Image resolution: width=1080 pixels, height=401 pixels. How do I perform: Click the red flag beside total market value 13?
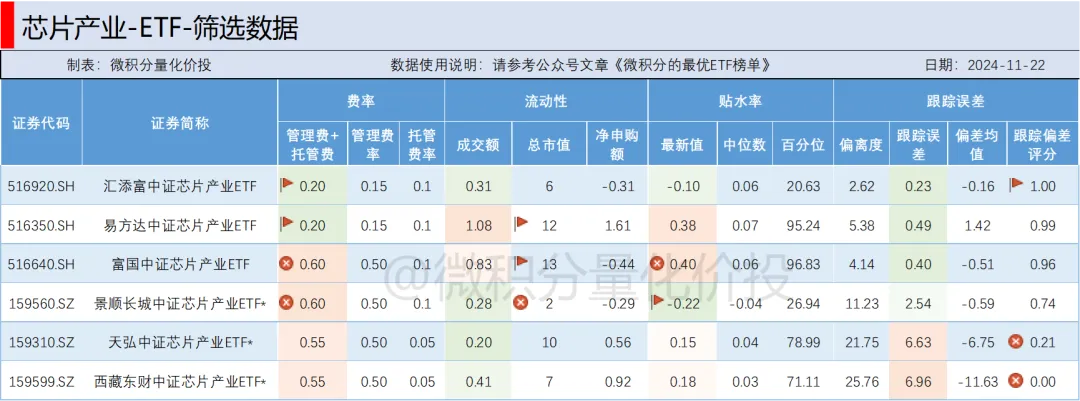(x=521, y=264)
